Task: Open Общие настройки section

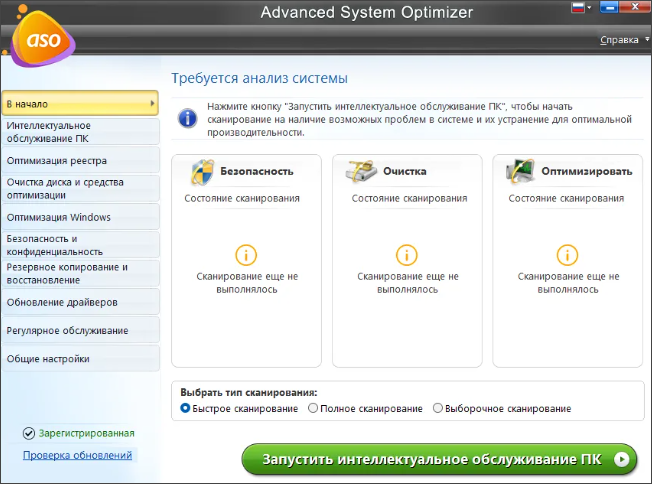Action: pyautogui.click(x=80, y=358)
